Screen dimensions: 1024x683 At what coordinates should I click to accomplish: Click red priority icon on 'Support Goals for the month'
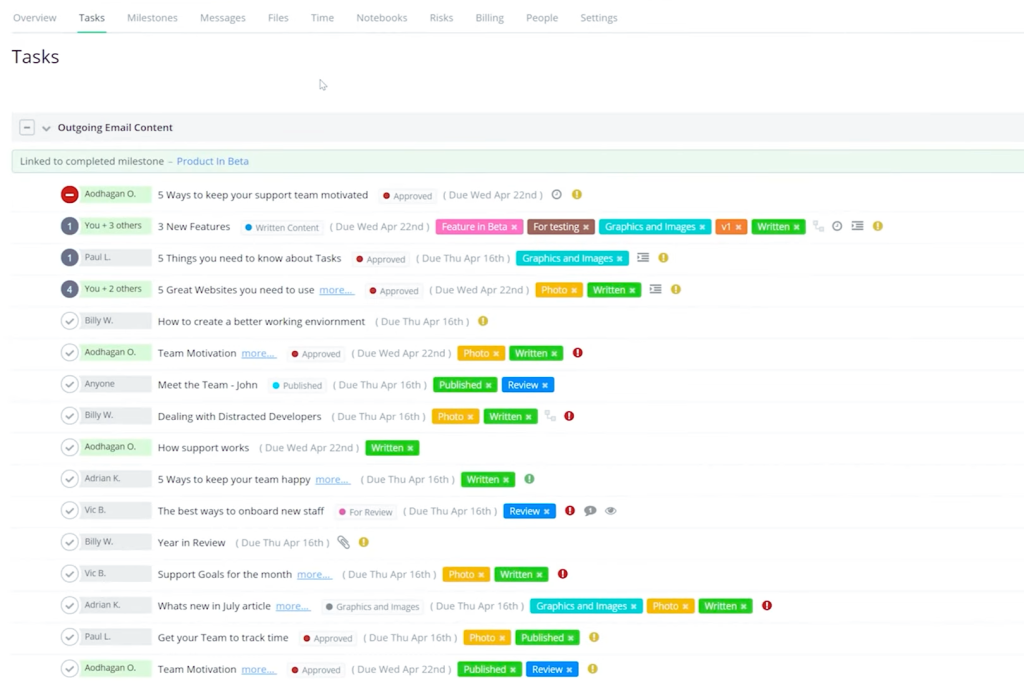[563, 574]
